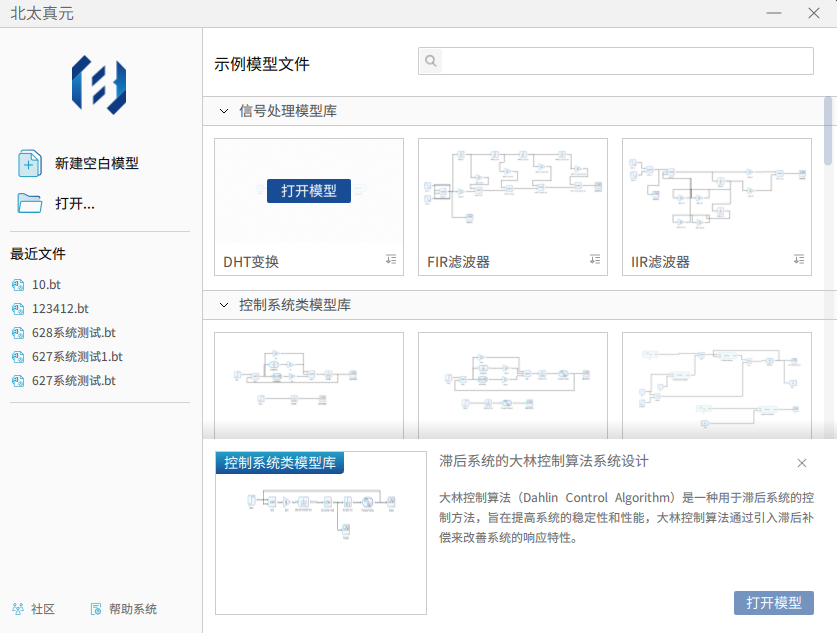
Task: Click 打开模型 button in description panel
Action: click(x=773, y=603)
